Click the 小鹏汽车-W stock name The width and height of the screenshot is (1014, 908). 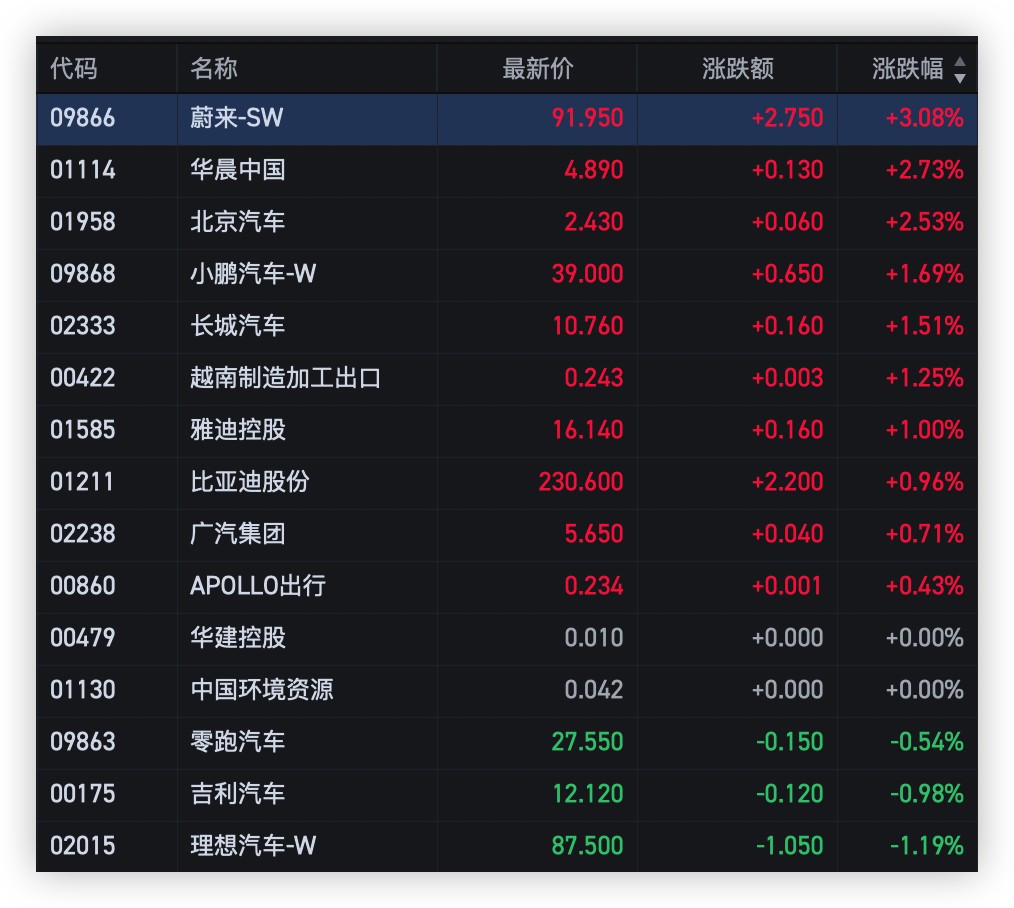tap(253, 274)
